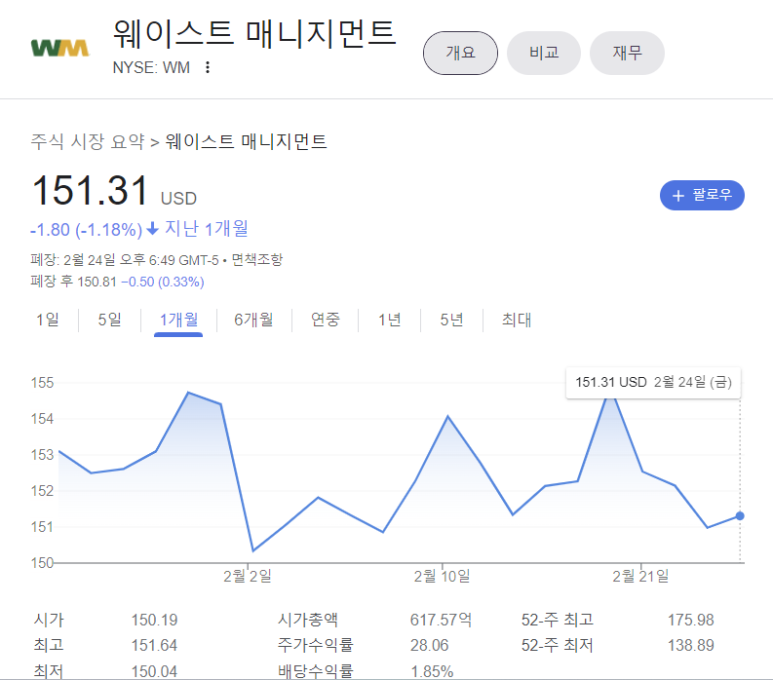Switch chart to 5년 range

coord(452,320)
